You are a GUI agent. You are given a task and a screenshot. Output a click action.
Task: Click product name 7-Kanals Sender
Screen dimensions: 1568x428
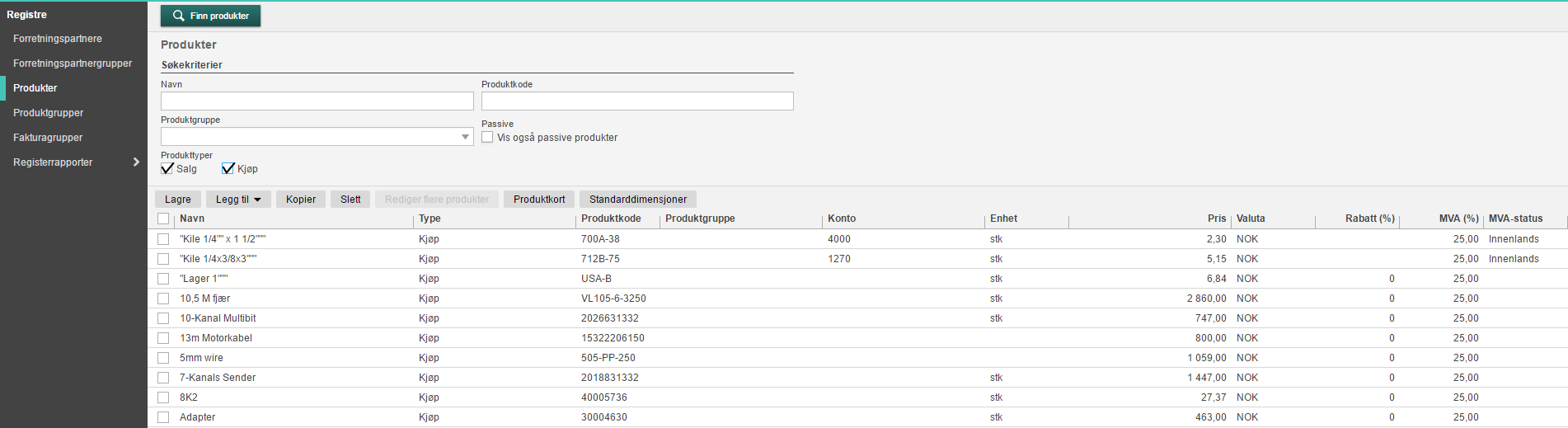click(218, 378)
